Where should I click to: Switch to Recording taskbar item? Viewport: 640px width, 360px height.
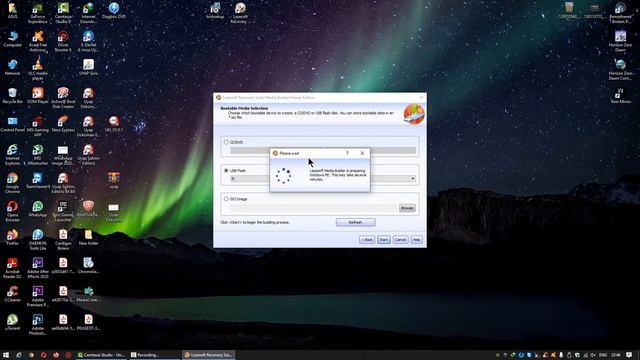pyautogui.click(x=154, y=355)
